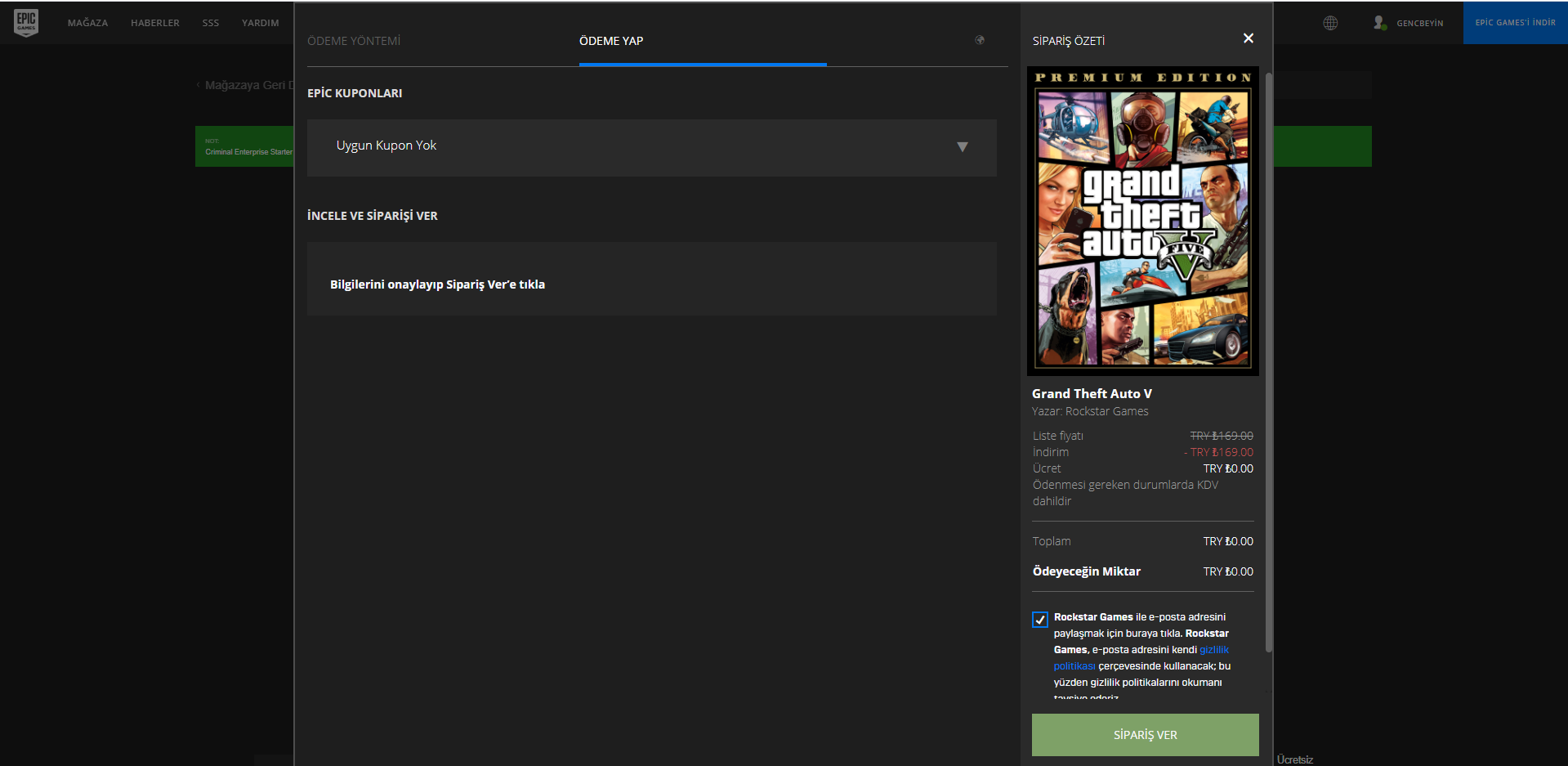Switch to the ÖDEME YÖNTEMİ tab
Image resolution: width=1568 pixels, height=766 pixels.
point(354,41)
